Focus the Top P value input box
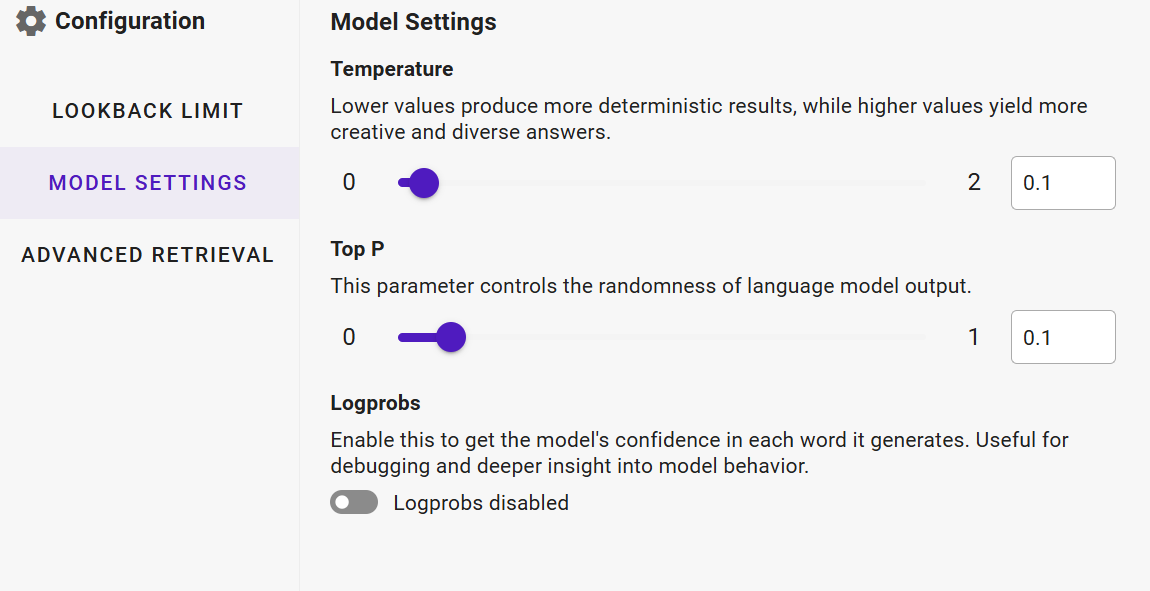 [1062, 337]
